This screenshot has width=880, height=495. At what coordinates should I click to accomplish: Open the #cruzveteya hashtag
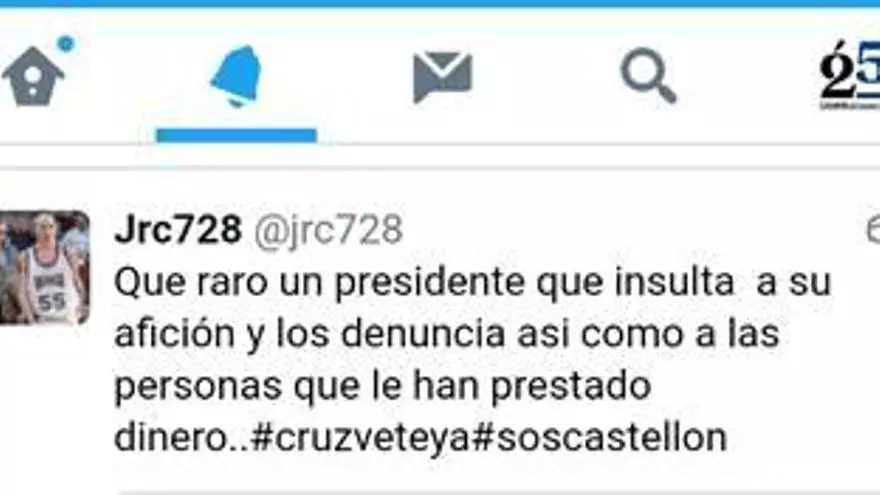coord(360,438)
